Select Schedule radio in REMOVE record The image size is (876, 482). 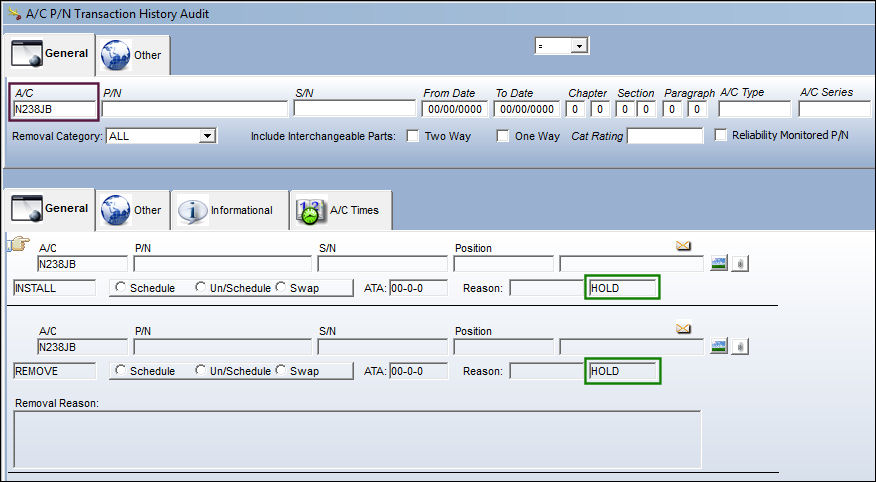(120, 370)
